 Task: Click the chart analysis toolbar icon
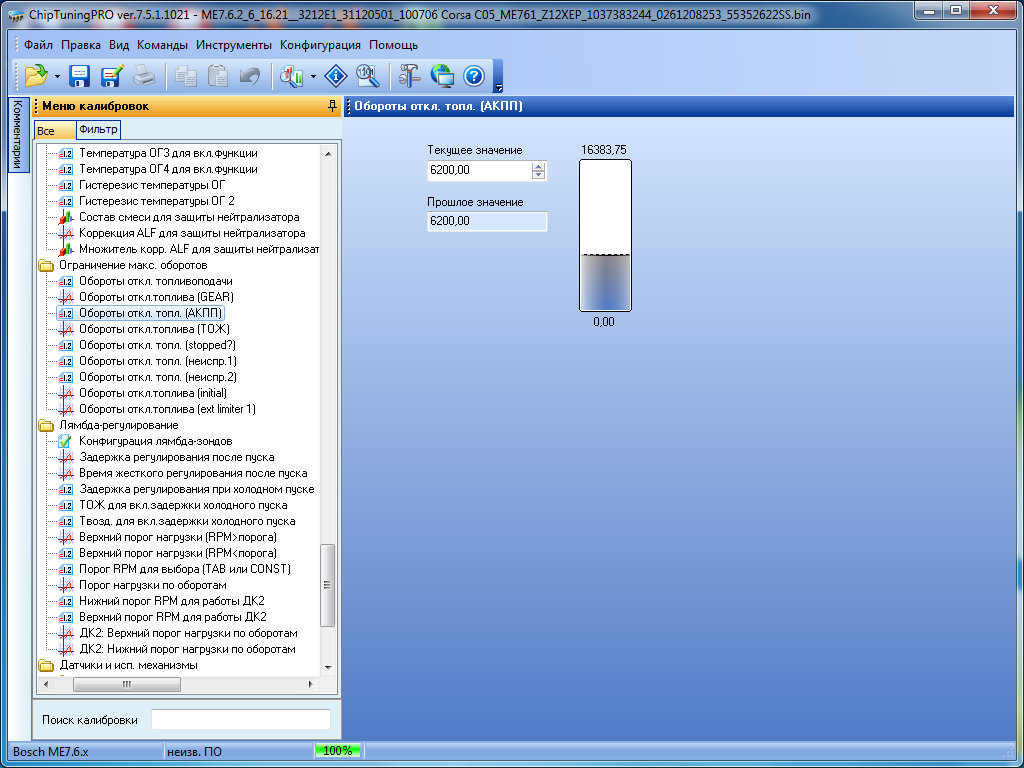click(x=291, y=75)
